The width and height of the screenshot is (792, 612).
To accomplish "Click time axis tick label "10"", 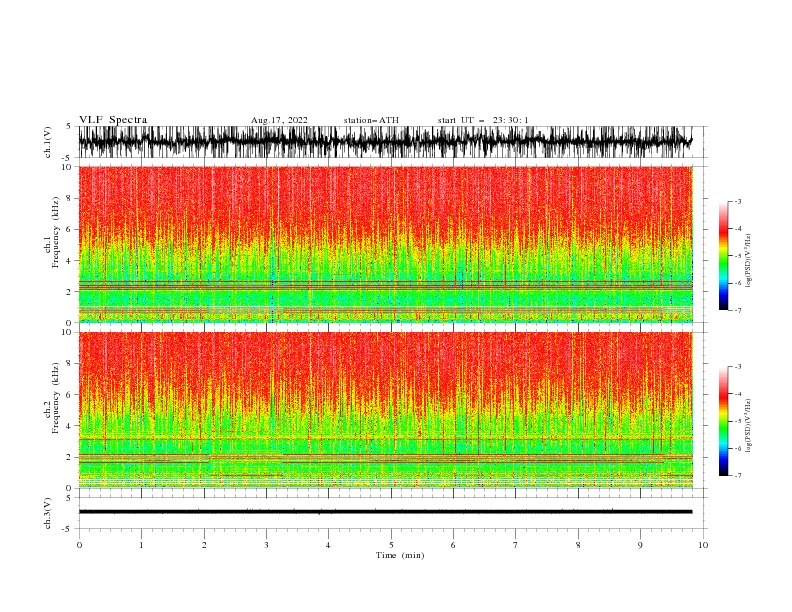I will click(703, 545).
